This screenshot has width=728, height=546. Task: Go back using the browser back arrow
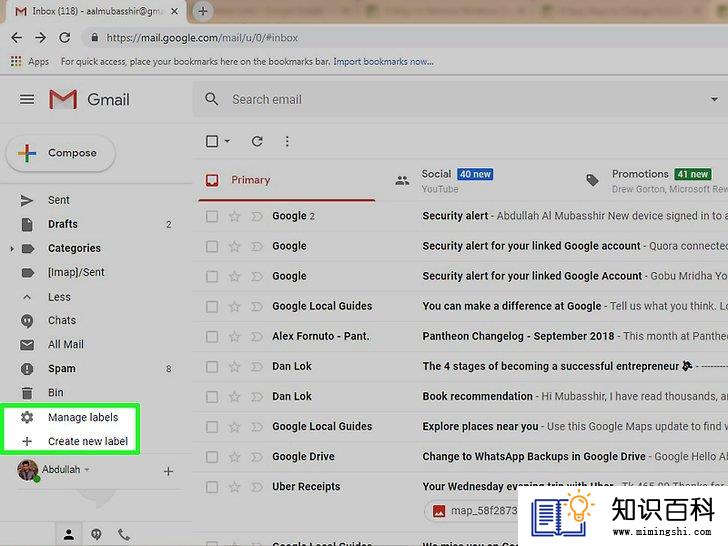pyautogui.click(x=17, y=38)
